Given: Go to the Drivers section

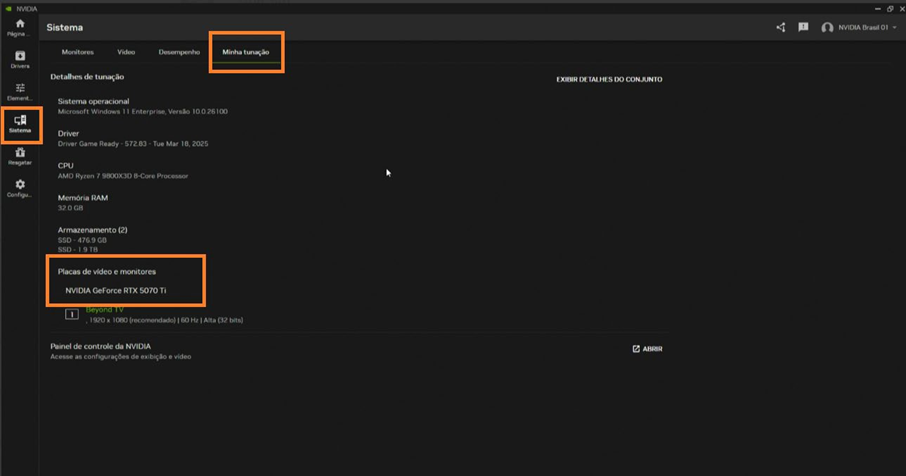Looking at the screenshot, I should (20, 59).
